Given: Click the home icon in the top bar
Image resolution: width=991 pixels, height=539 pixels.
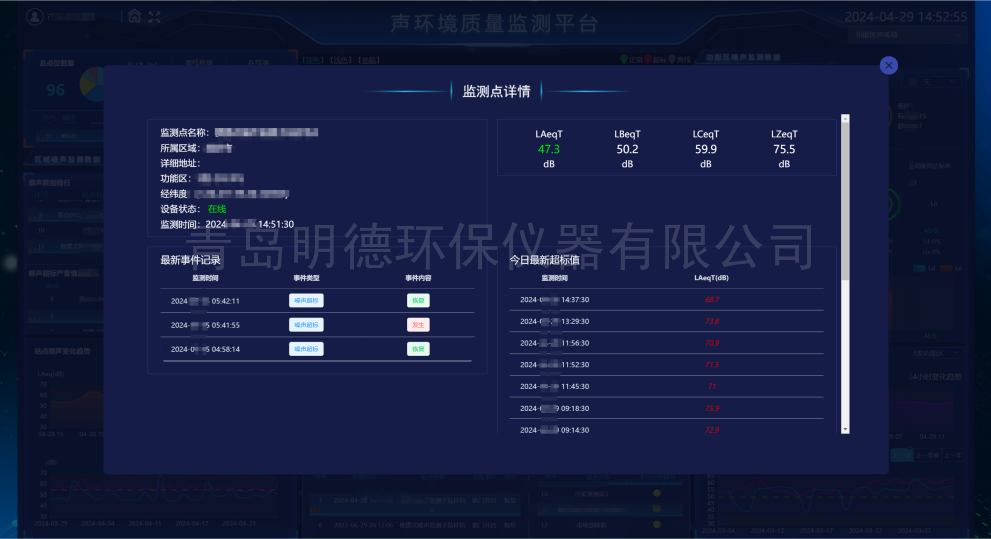Looking at the screenshot, I should pyautogui.click(x=134, y=16).
